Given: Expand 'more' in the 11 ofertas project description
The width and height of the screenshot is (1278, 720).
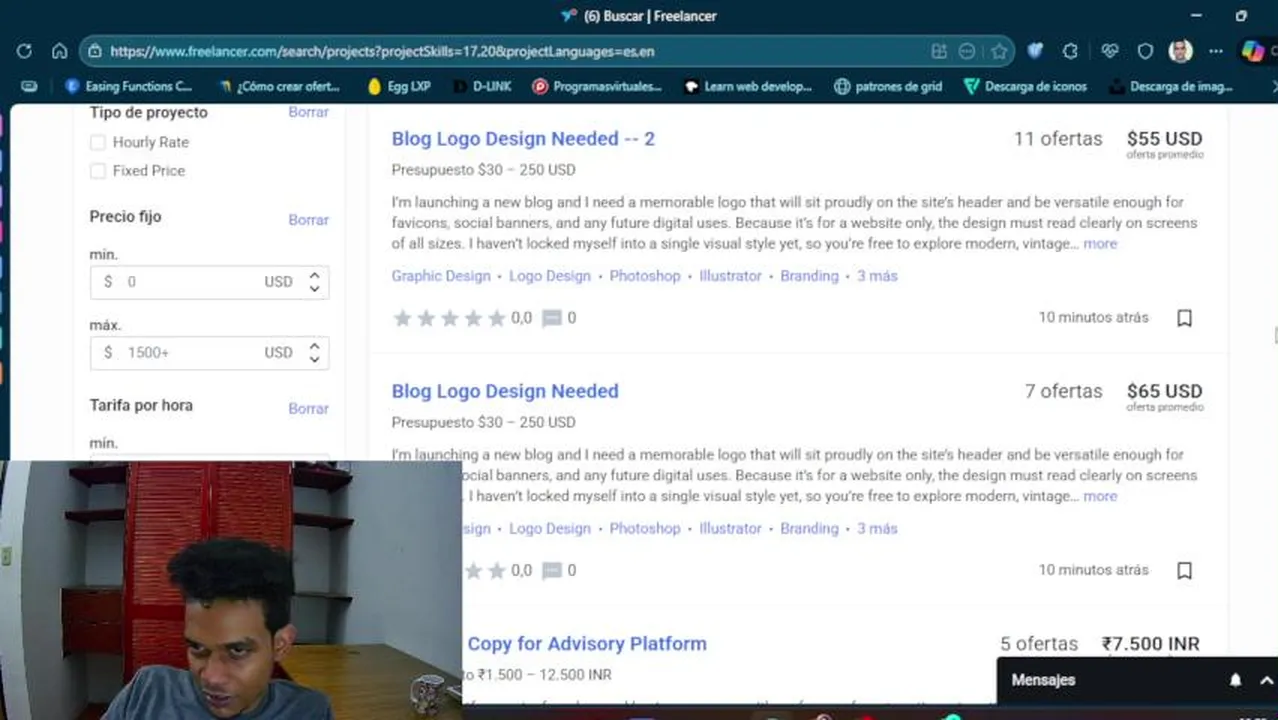Looking at the screenshot, I should pyautogui.click(x=1100, y=243).
